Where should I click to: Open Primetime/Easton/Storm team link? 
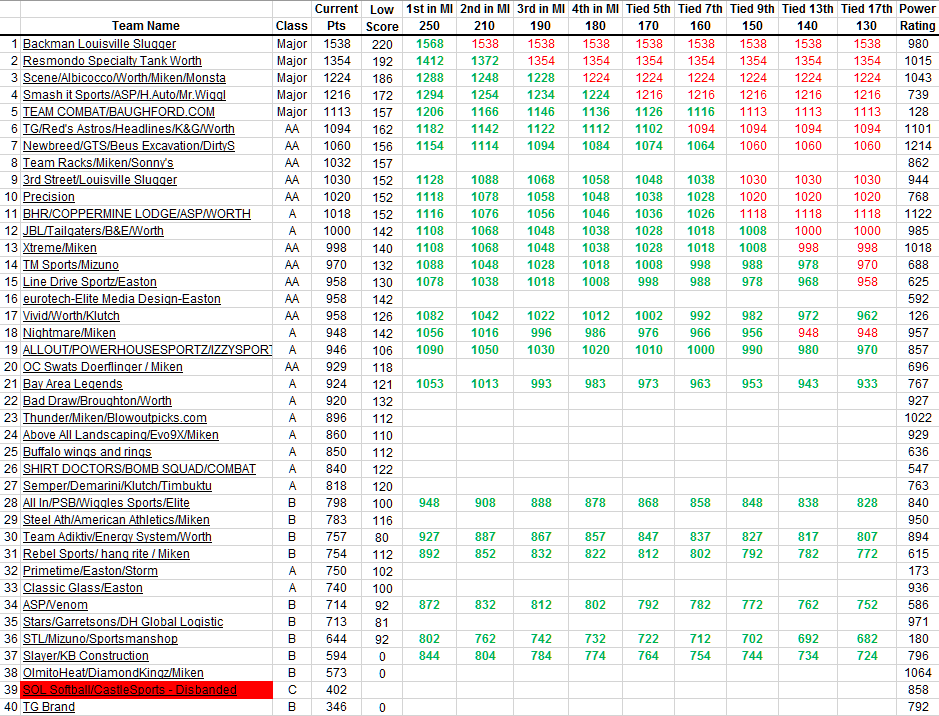90,571
